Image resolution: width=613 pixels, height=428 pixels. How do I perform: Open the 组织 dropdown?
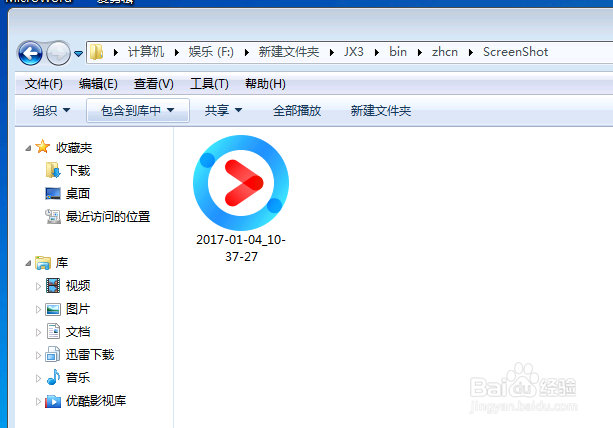(51, 111)
